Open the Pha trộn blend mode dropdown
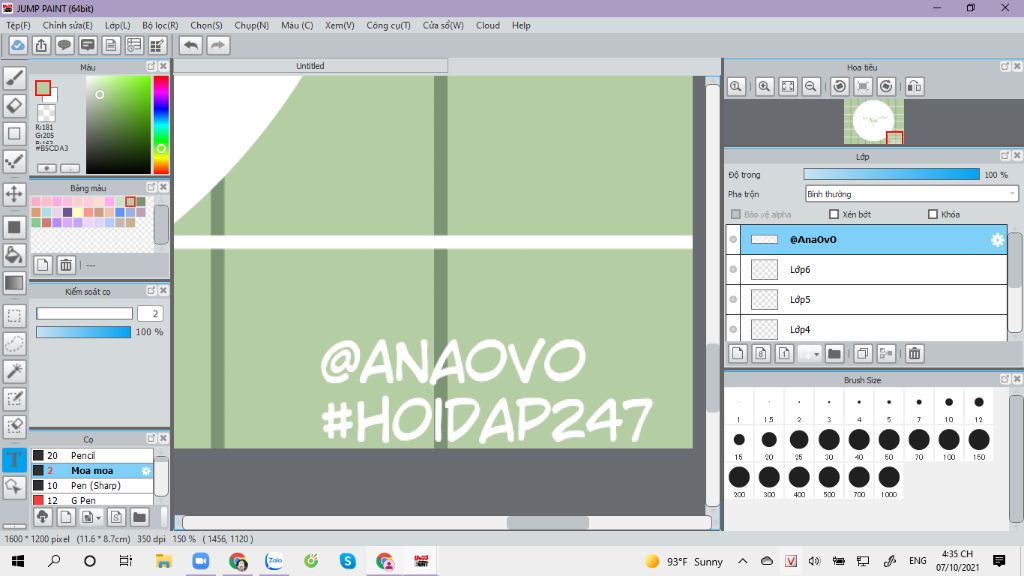The height and width of the screenshot is (576, 1024). coord(912,194)
